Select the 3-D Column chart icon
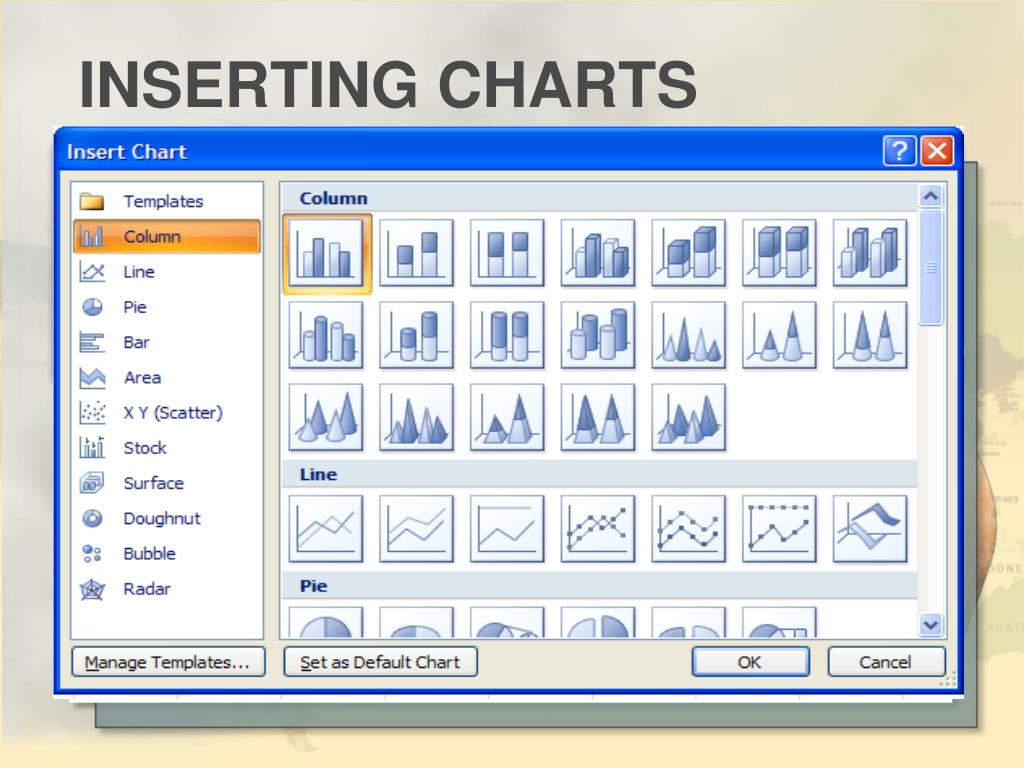 pos(871,253)
